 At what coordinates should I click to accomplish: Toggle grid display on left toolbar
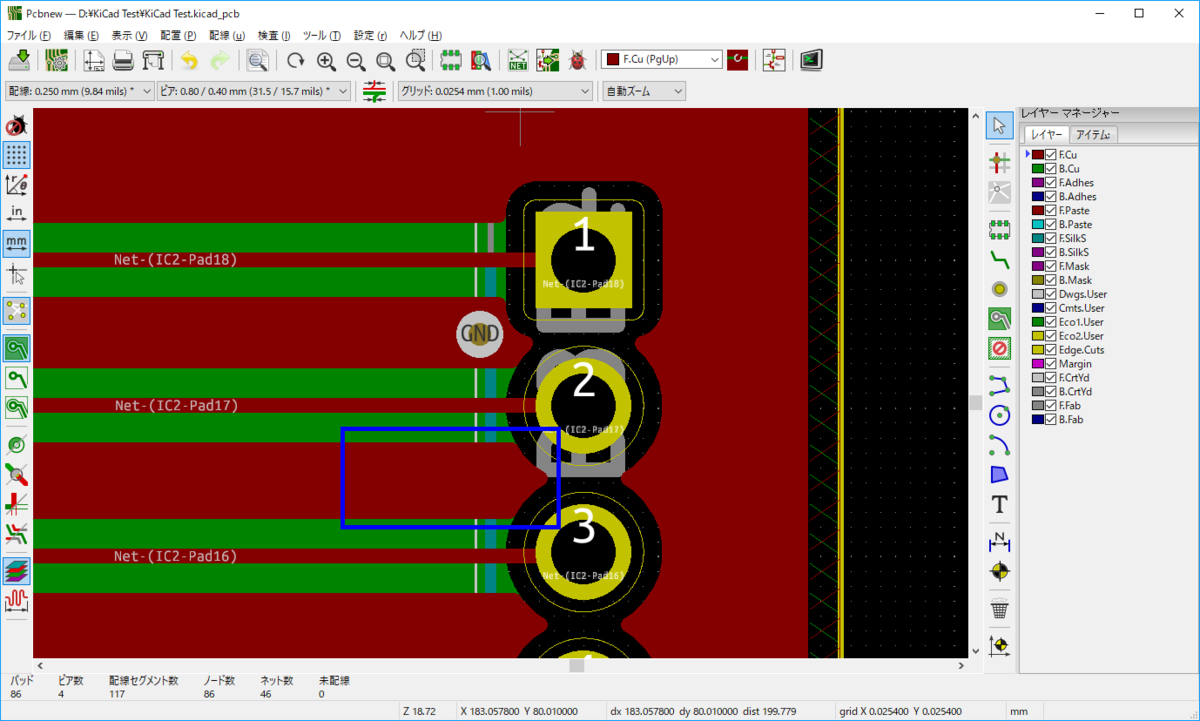point(17,155)
